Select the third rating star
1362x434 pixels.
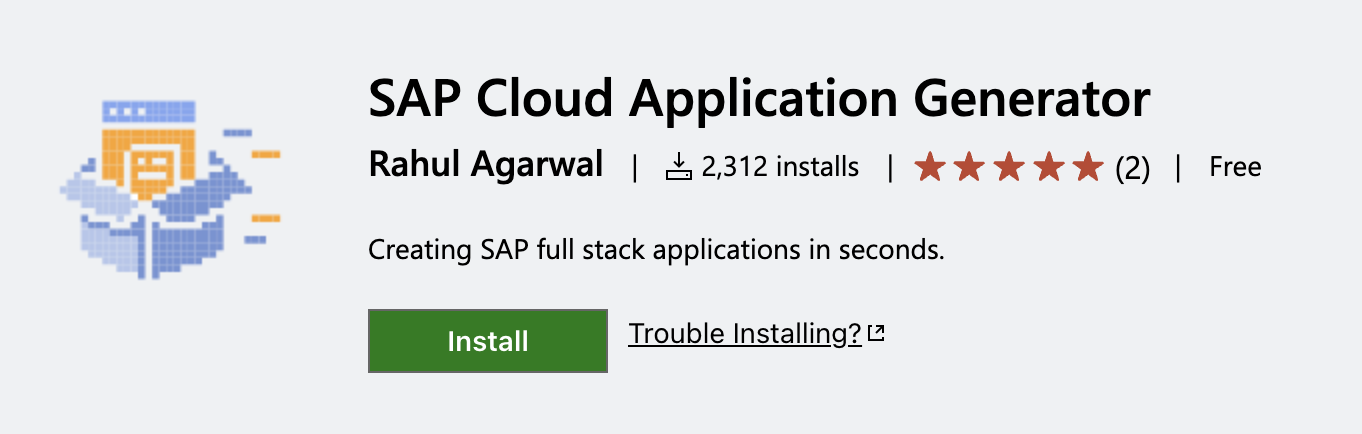tap(1008, 167)
